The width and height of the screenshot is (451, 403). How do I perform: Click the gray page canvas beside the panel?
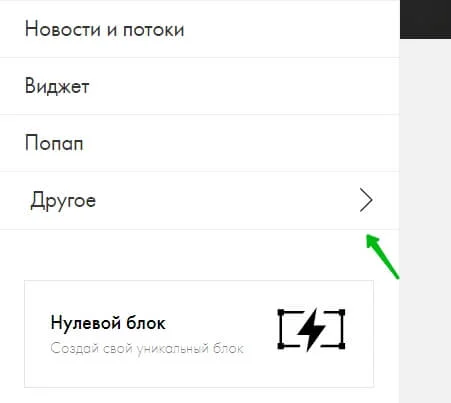[425, 220]
